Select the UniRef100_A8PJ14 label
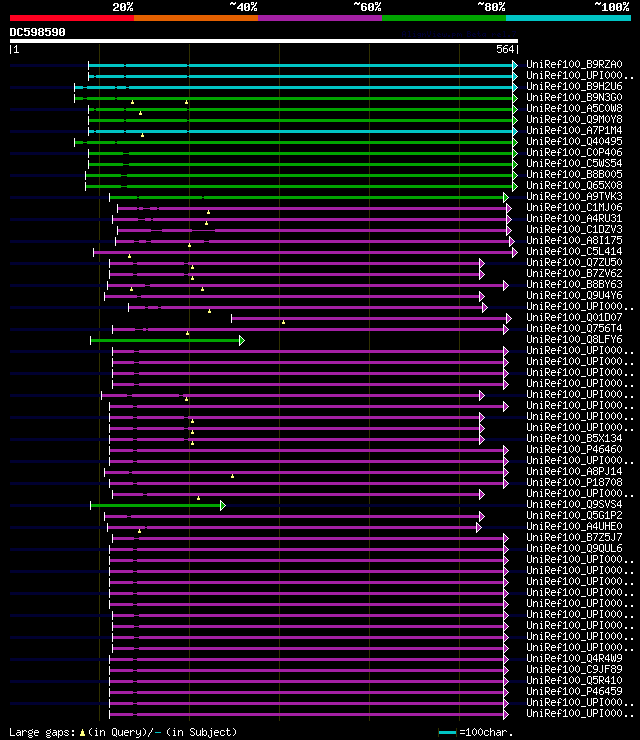Image resolution: width=640 pixels, height=740 pixels. (x=574, y=471)
